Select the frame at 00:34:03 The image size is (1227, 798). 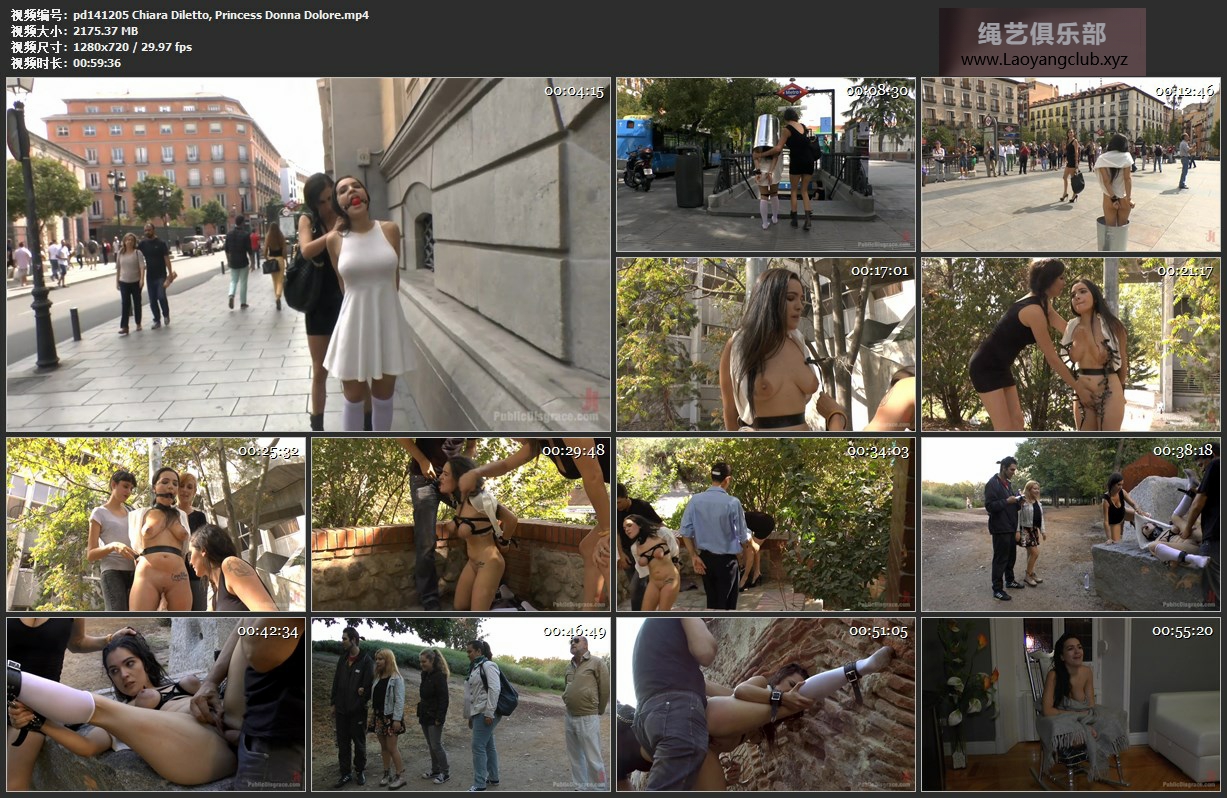tap(765, 524)
